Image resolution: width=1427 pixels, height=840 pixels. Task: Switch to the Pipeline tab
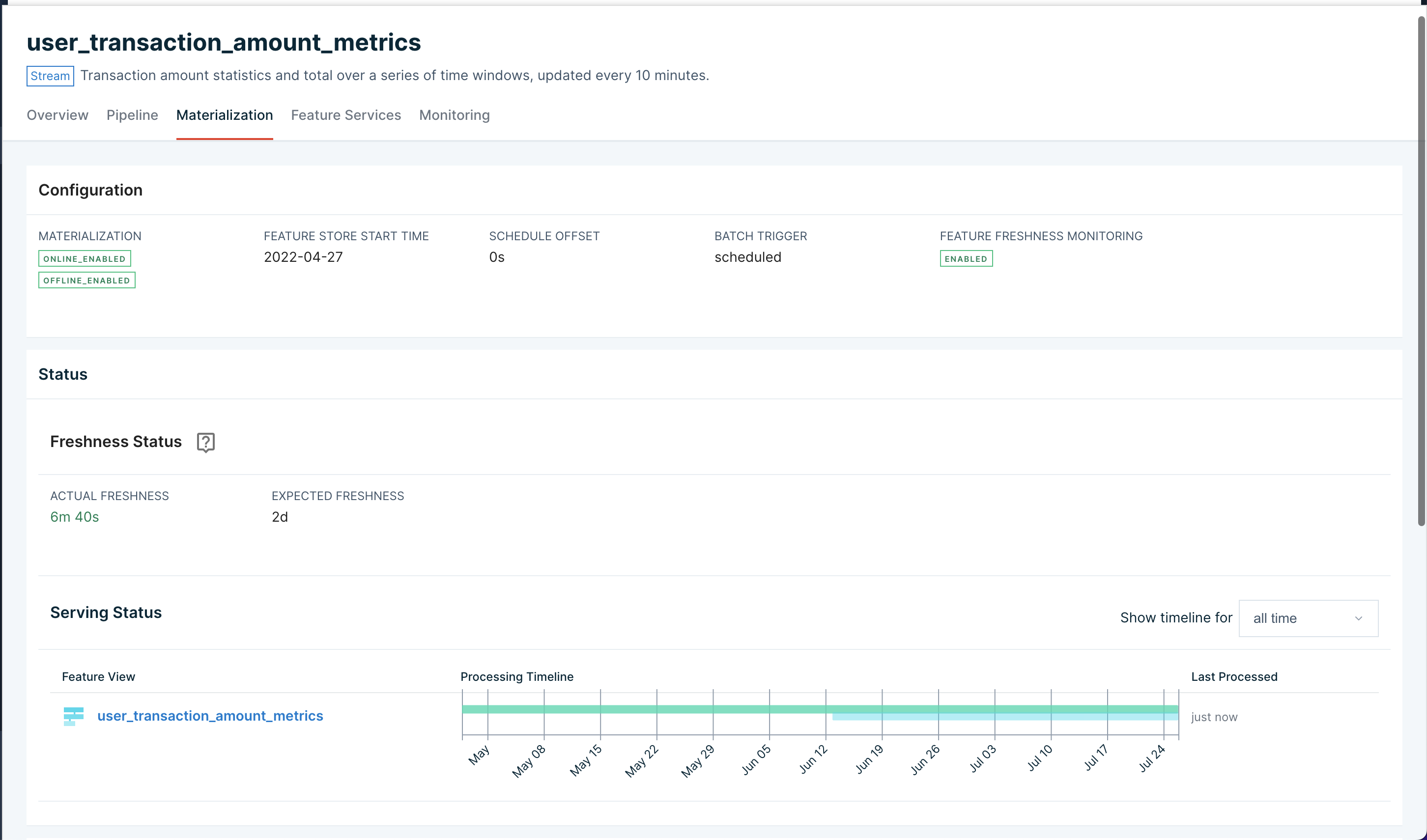click(133, 115)
